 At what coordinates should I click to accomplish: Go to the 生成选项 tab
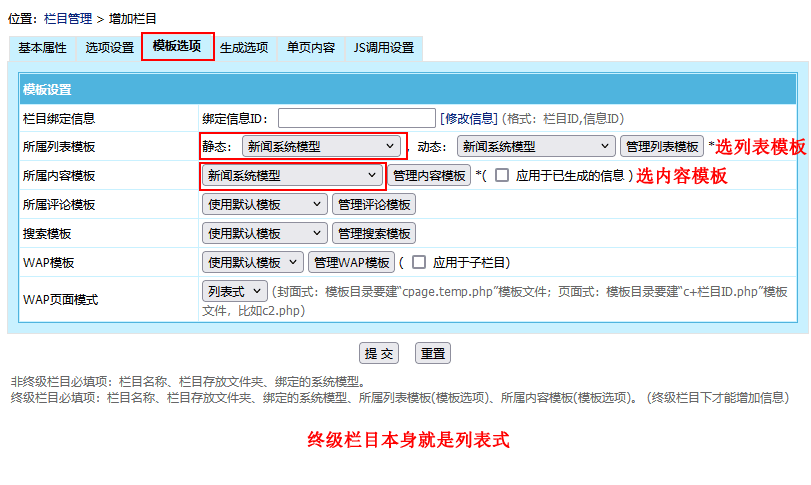[x=244, y=48]
